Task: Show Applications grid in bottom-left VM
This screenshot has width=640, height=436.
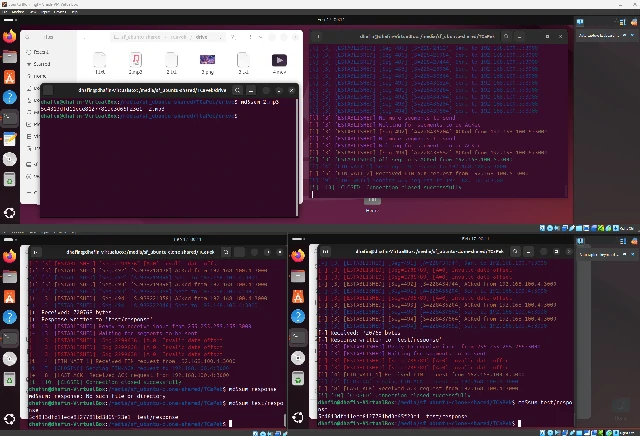Action: [9, 419]
